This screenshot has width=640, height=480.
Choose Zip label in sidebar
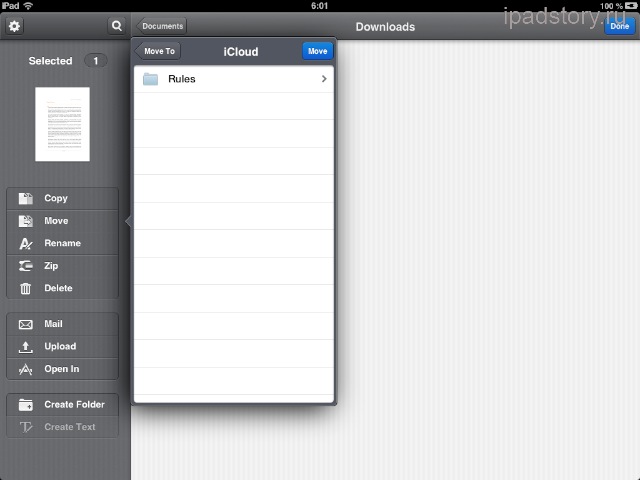(x=51, y=266)
